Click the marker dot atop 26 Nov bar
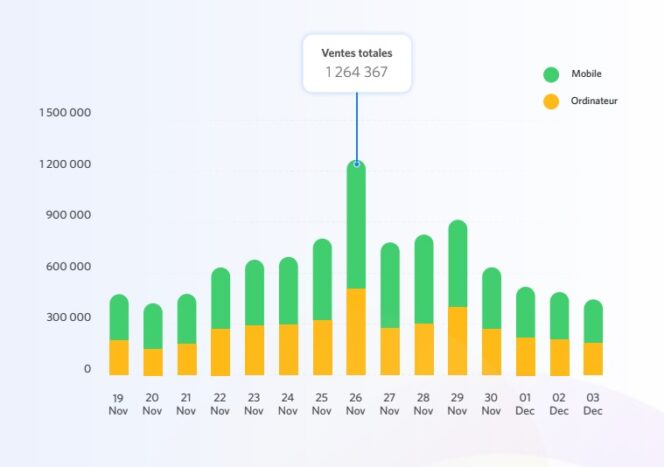The height and width of the screenshot is (467, 664). 357,164
